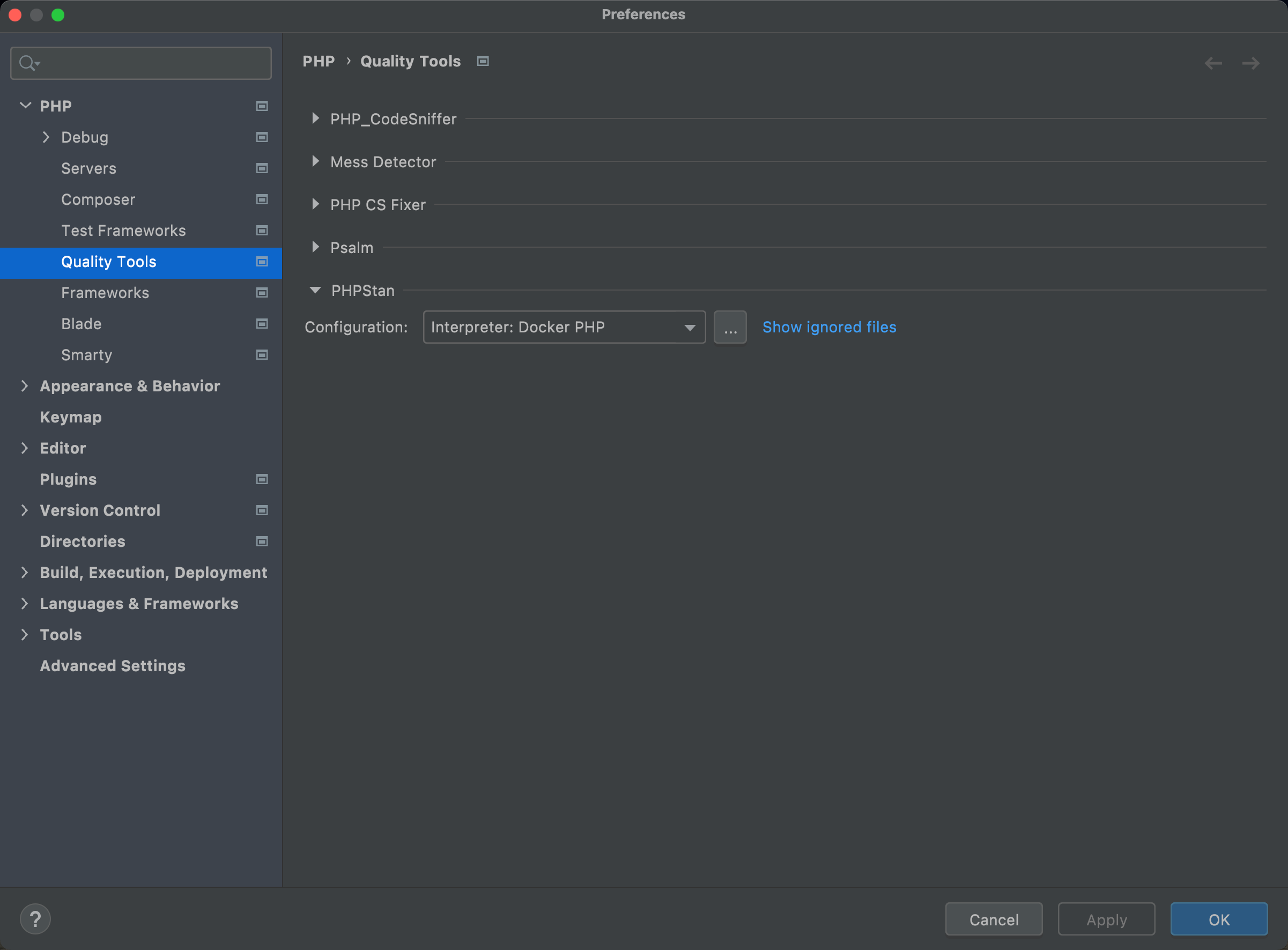The height and width of the screenshot is (950, 1288).
Task: Open the Configuration interpreter dropdown
Action: [x=564, y=327]
